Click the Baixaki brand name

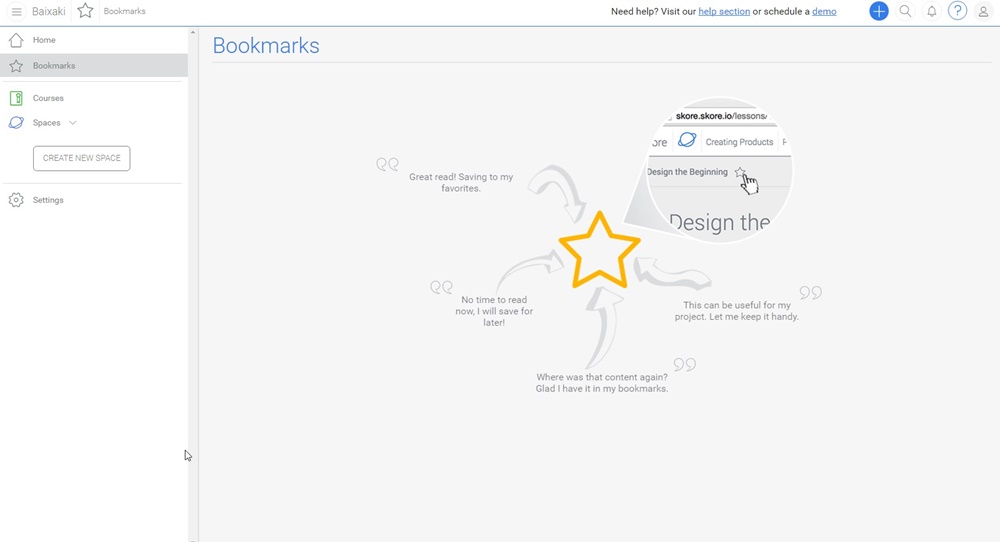coord(48,11)
